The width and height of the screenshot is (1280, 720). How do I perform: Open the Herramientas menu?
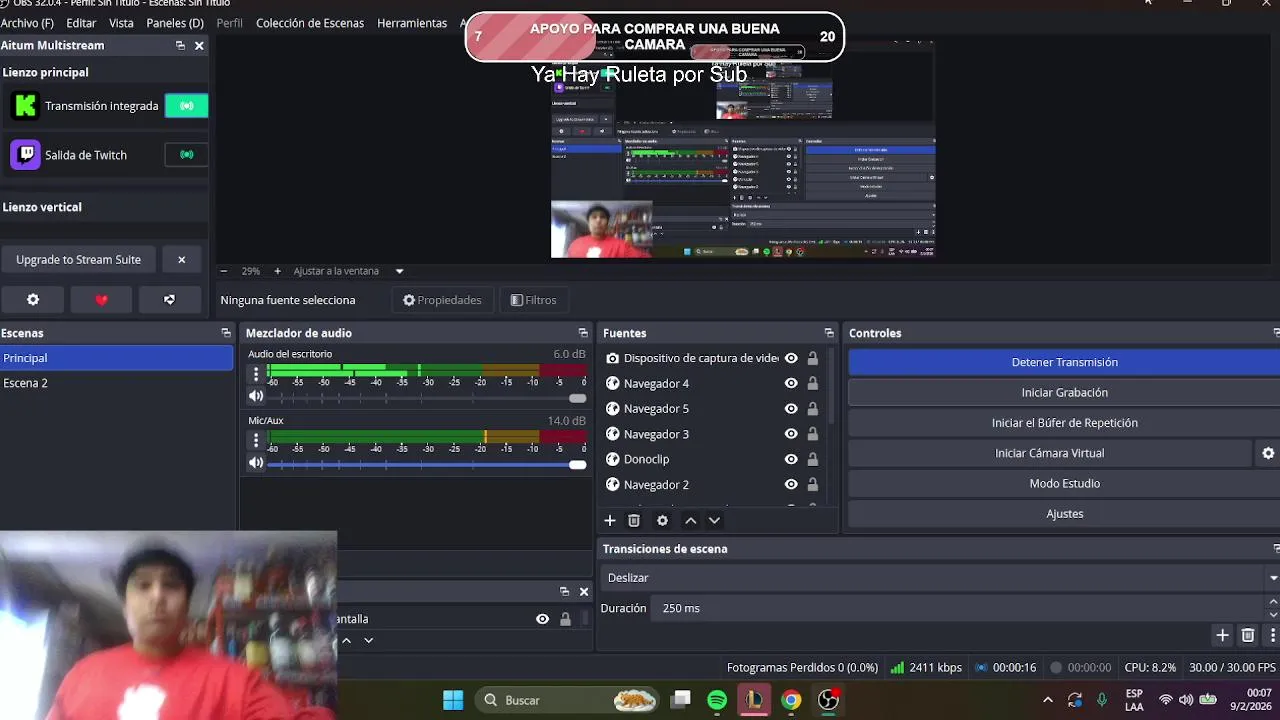point(412,23)
